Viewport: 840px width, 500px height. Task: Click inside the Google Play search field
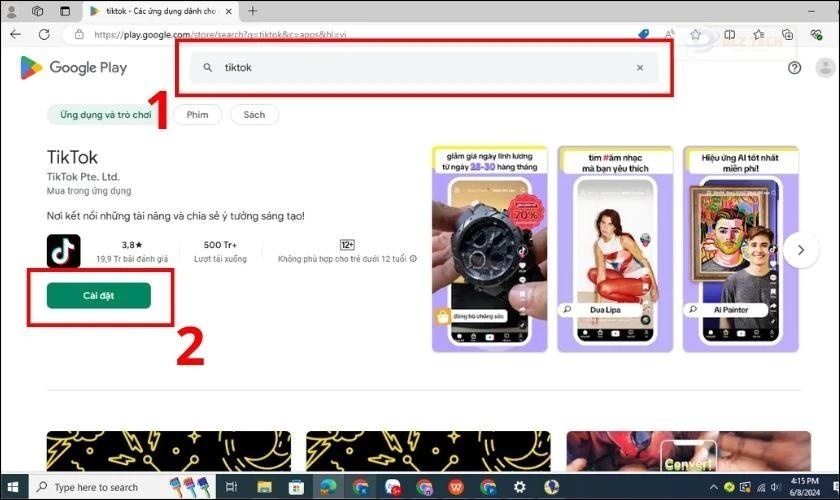click(424, 68)
